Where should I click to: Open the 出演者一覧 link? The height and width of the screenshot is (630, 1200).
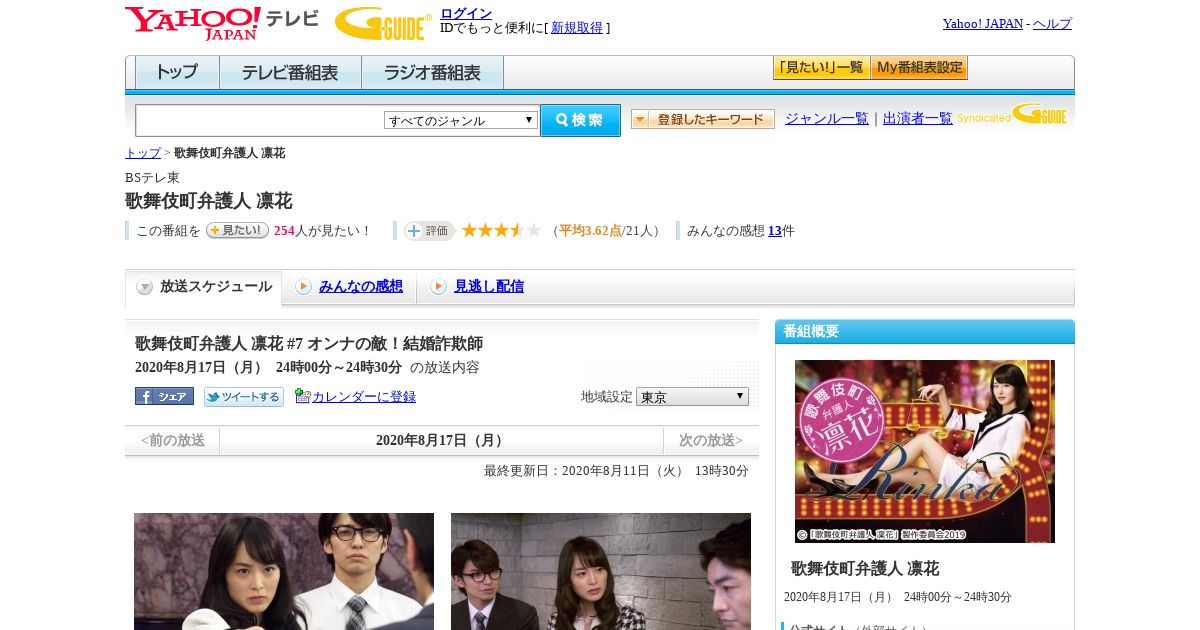coord(918,119)
